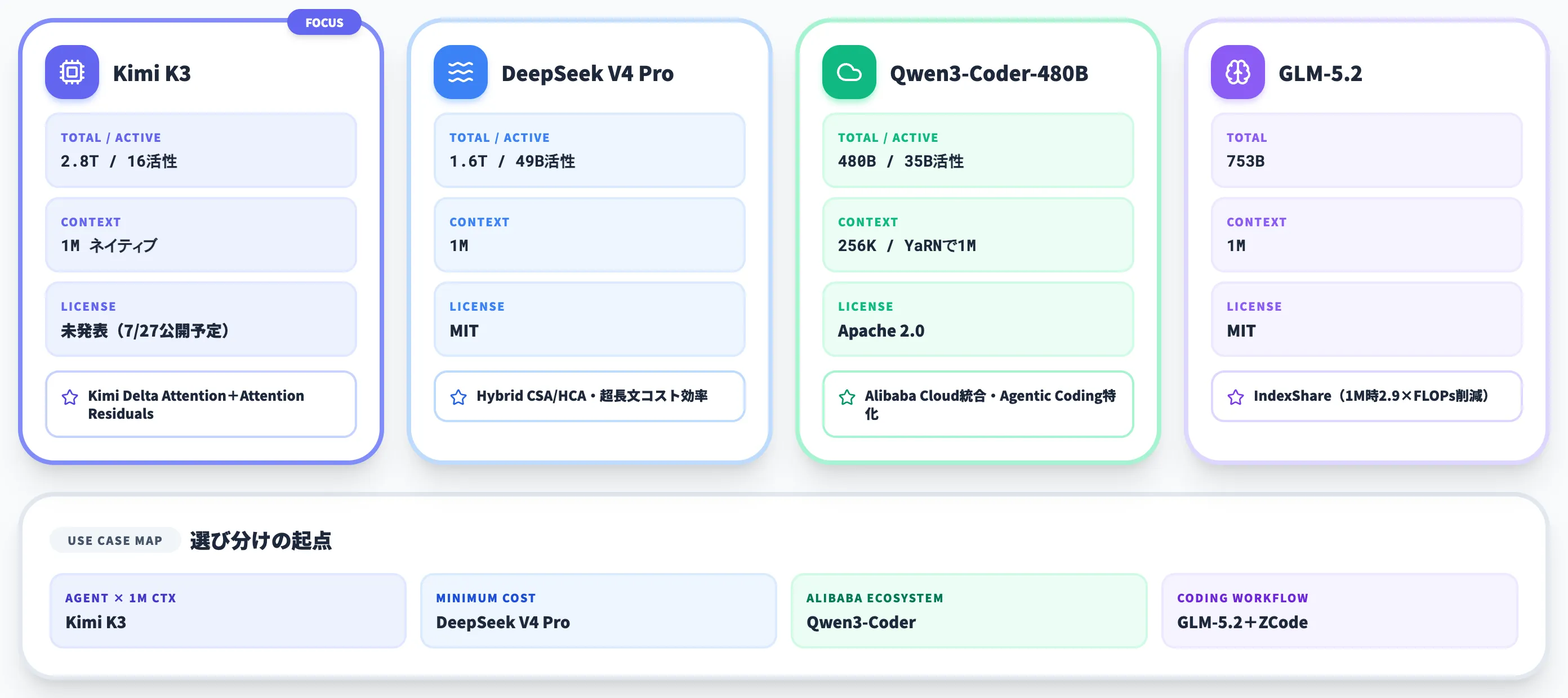
Task: Click the 1.6T / 49B活性 parameter box
Action: click(x=589, y=150)
